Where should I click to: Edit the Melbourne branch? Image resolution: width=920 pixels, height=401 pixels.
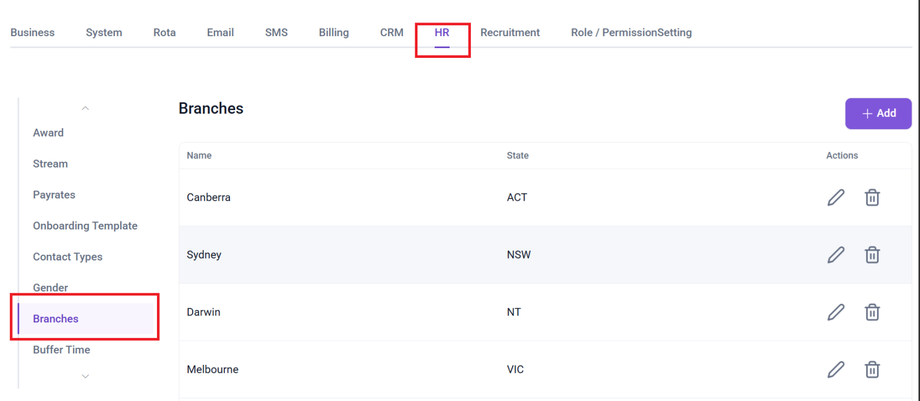(836, 370)
